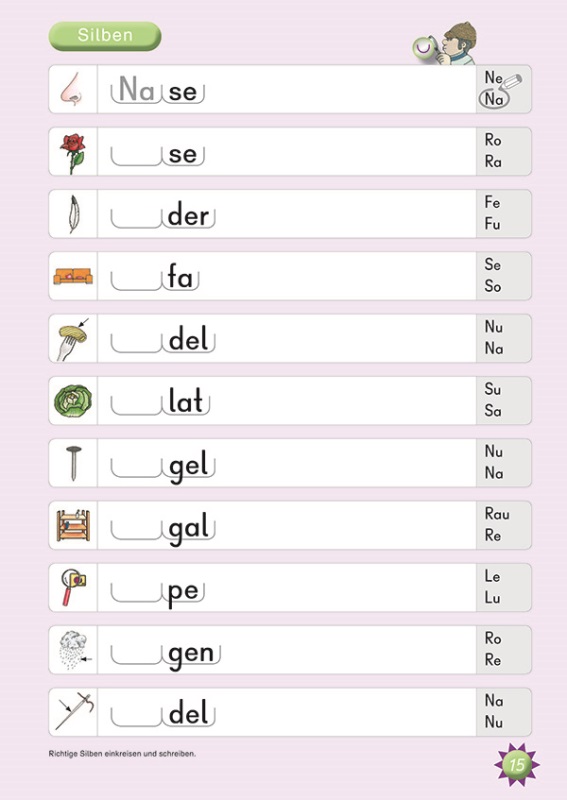Click the nail picture
Image resolution: width=567 pixels, height=800 pixels.
coord(73,463)
